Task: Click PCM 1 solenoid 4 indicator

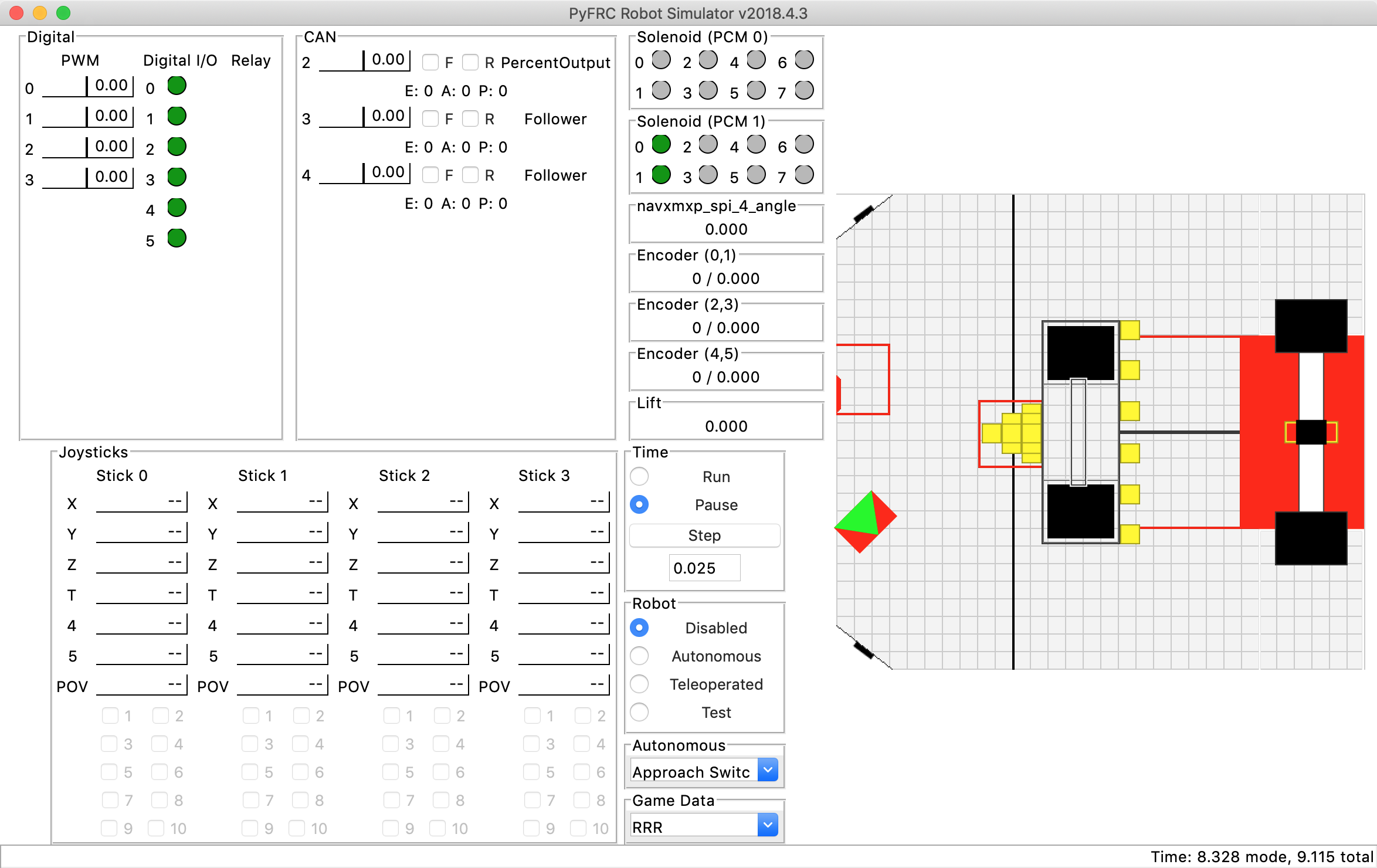Action: tap(757, 144)
